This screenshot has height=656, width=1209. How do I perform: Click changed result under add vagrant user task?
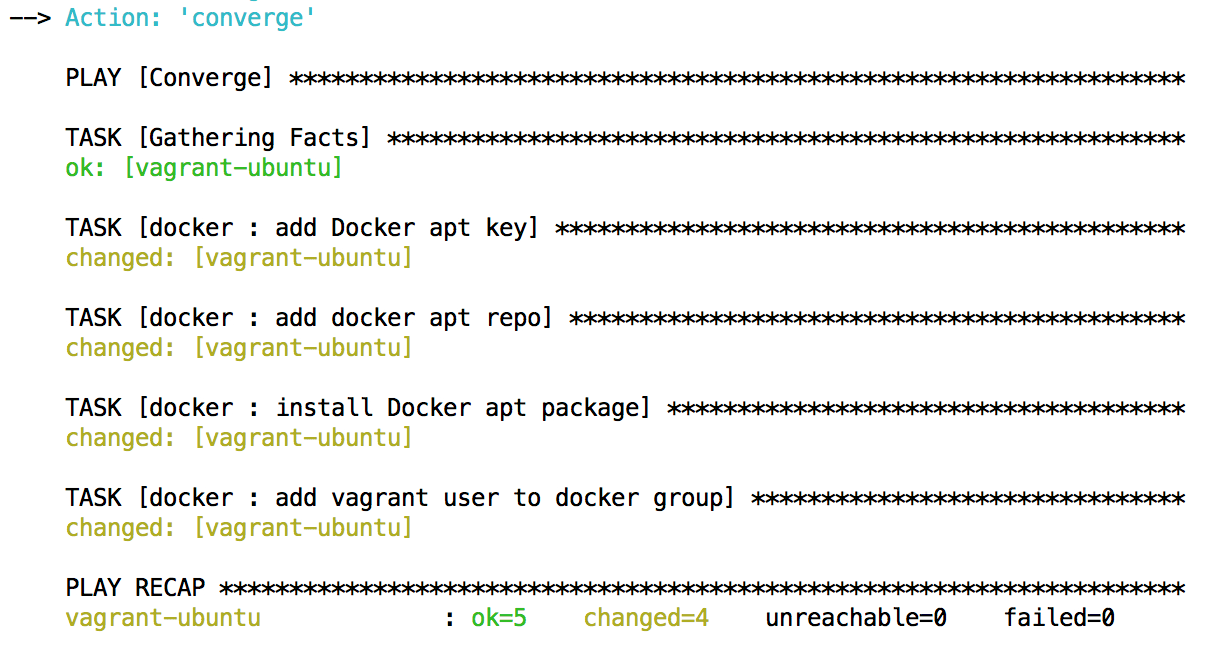(x=239, y=528)
